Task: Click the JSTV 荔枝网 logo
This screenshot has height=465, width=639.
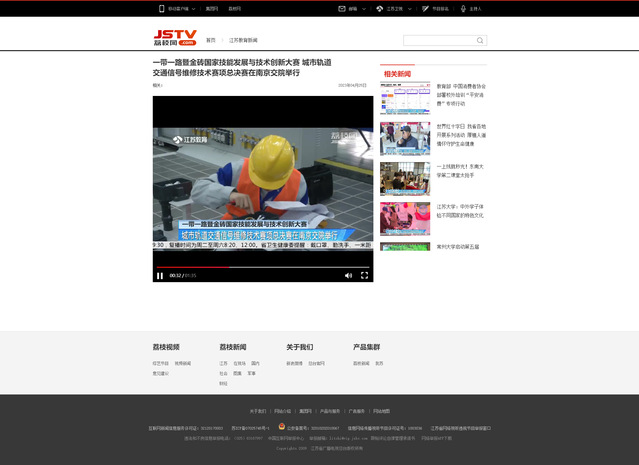Action: coord(172,39)
